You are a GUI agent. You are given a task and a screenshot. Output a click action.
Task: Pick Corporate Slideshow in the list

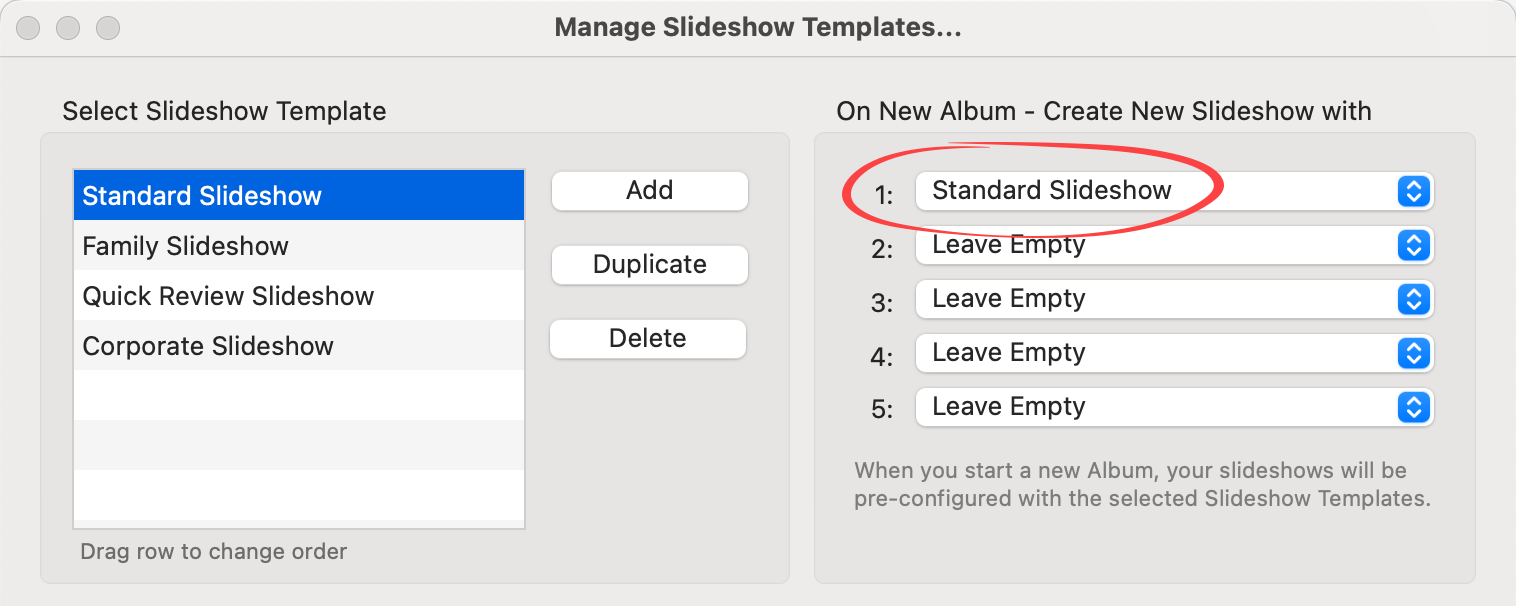coord(299,346)
